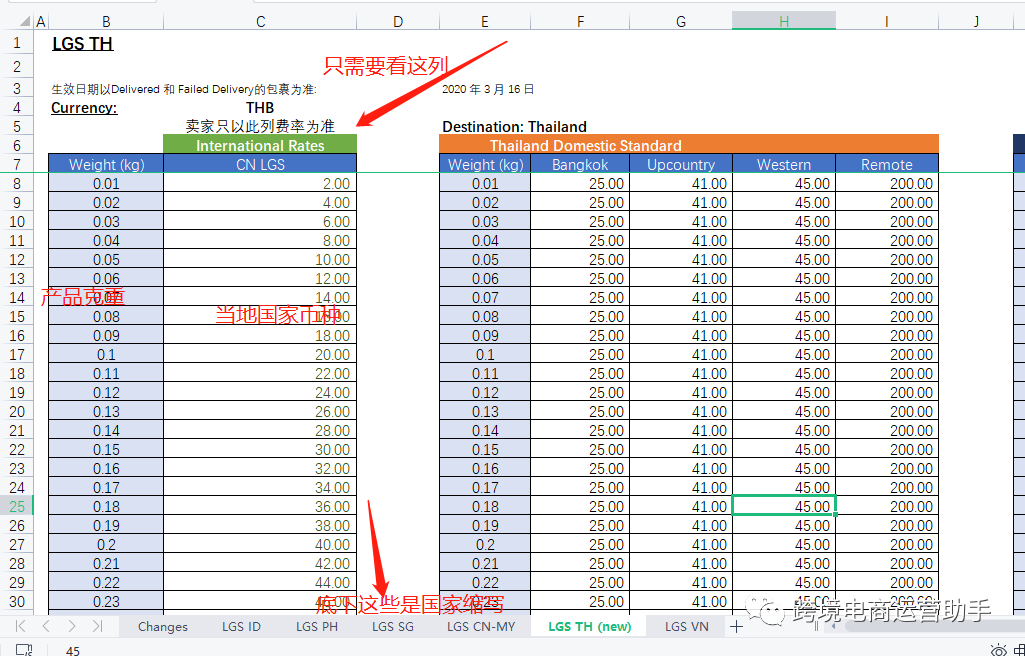Switch to the LGS PH sheet

point(316,627)
